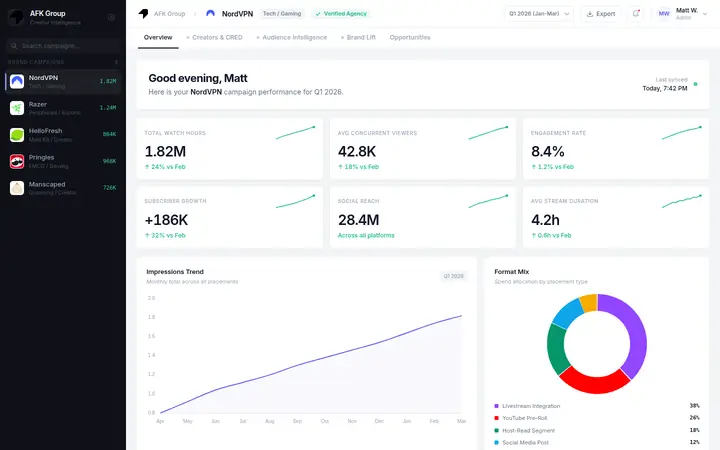The image size is (720, 450).
Task: Click the purple Livestream Integration donut segment
Action: click(636, 331)
